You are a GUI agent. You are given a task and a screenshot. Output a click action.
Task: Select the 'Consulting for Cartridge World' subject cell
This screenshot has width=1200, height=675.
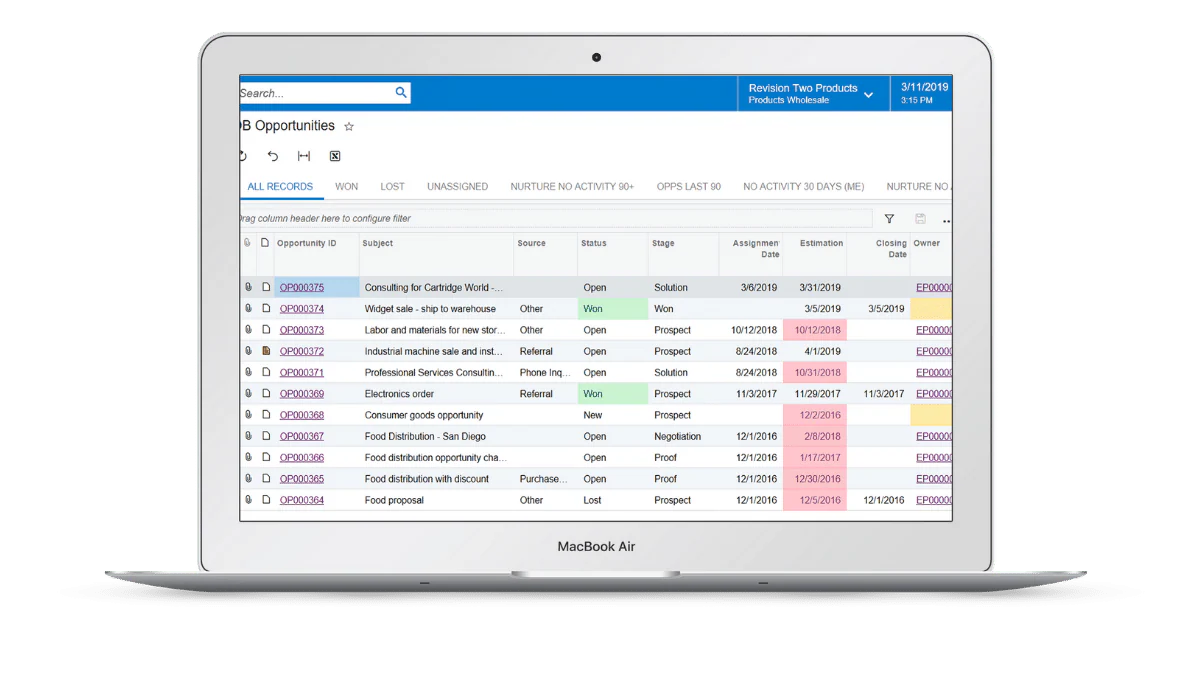tap(434, 288)
